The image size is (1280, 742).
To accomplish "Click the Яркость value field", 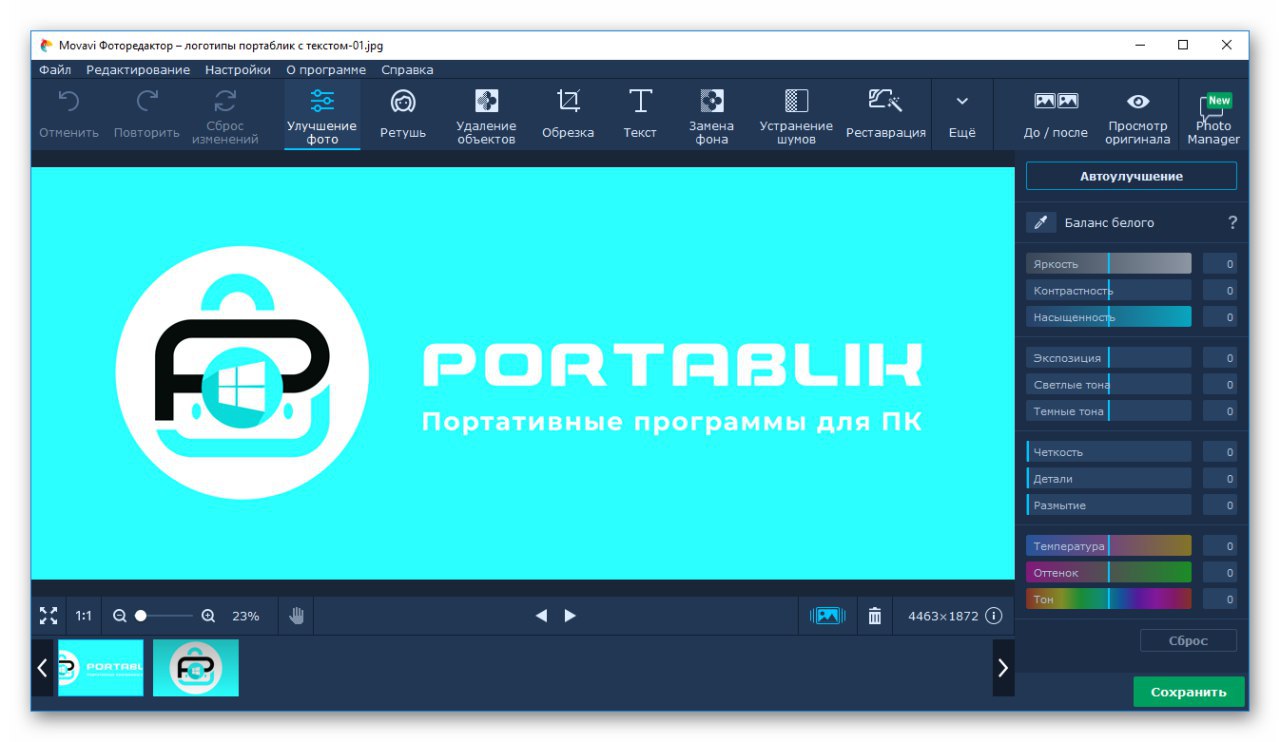I will 1220,264.
